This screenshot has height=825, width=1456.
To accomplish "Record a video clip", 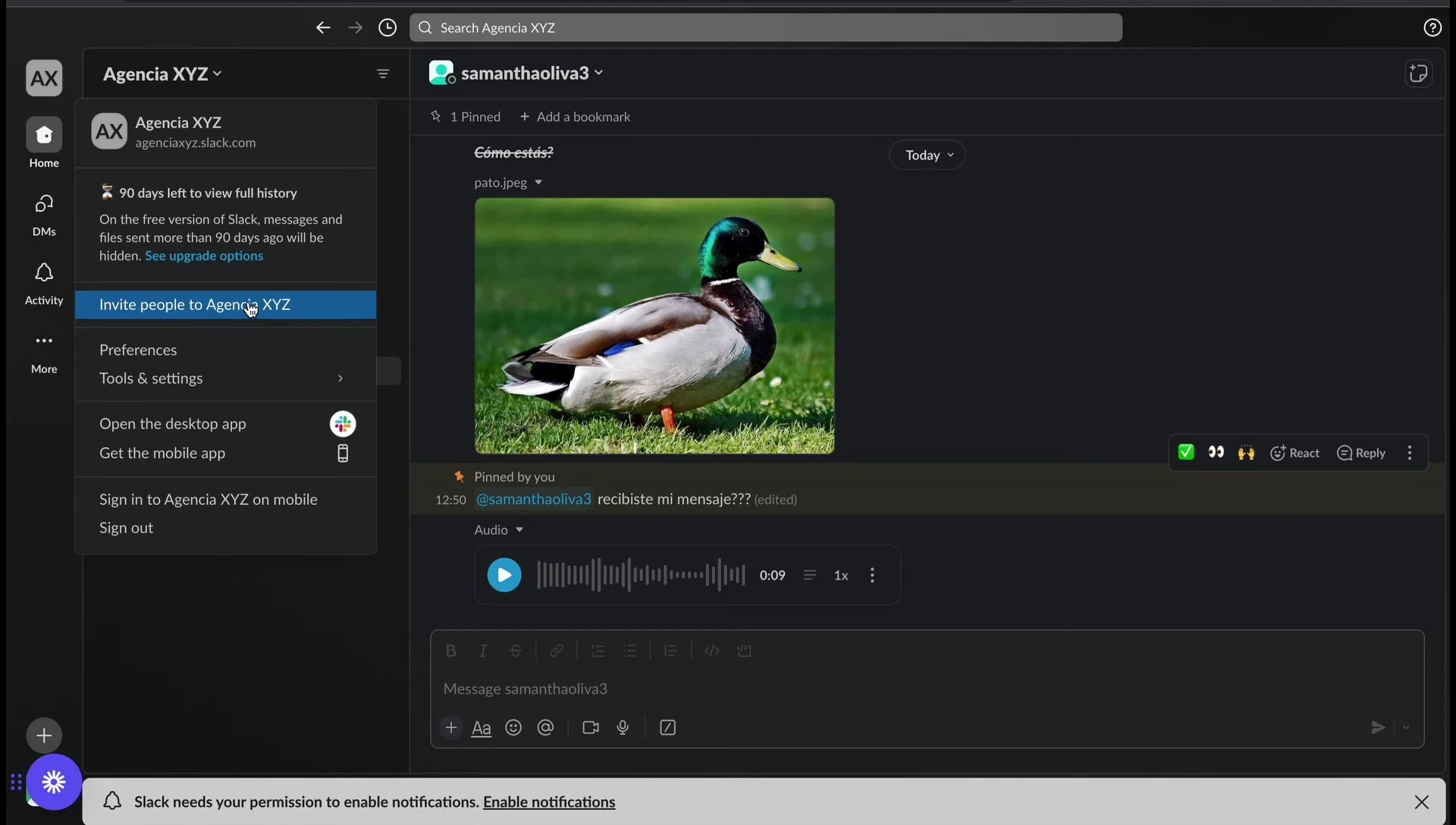I will (x=591, y=727).
